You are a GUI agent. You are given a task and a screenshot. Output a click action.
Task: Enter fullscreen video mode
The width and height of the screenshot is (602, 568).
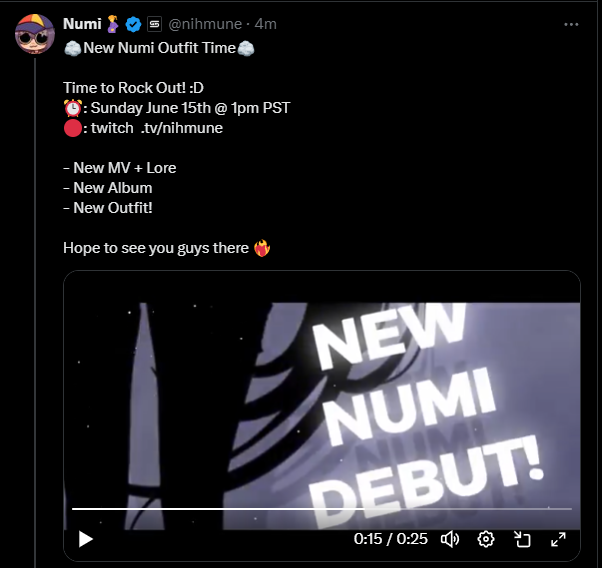coord(558,539)
